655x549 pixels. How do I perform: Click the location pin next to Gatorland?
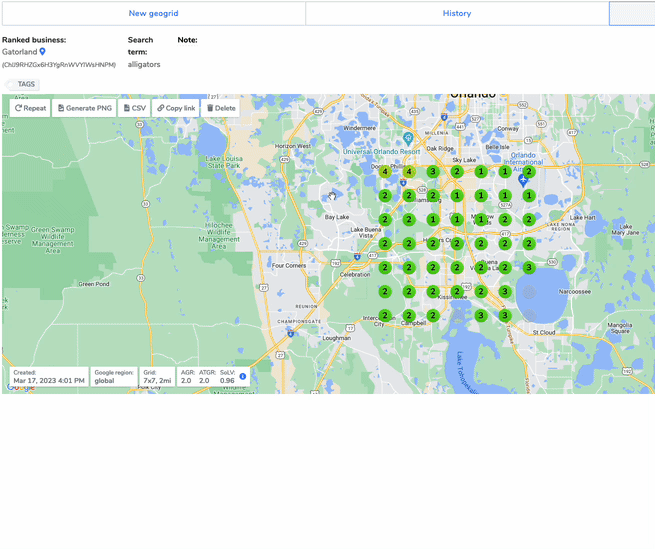tap(42, 52)
